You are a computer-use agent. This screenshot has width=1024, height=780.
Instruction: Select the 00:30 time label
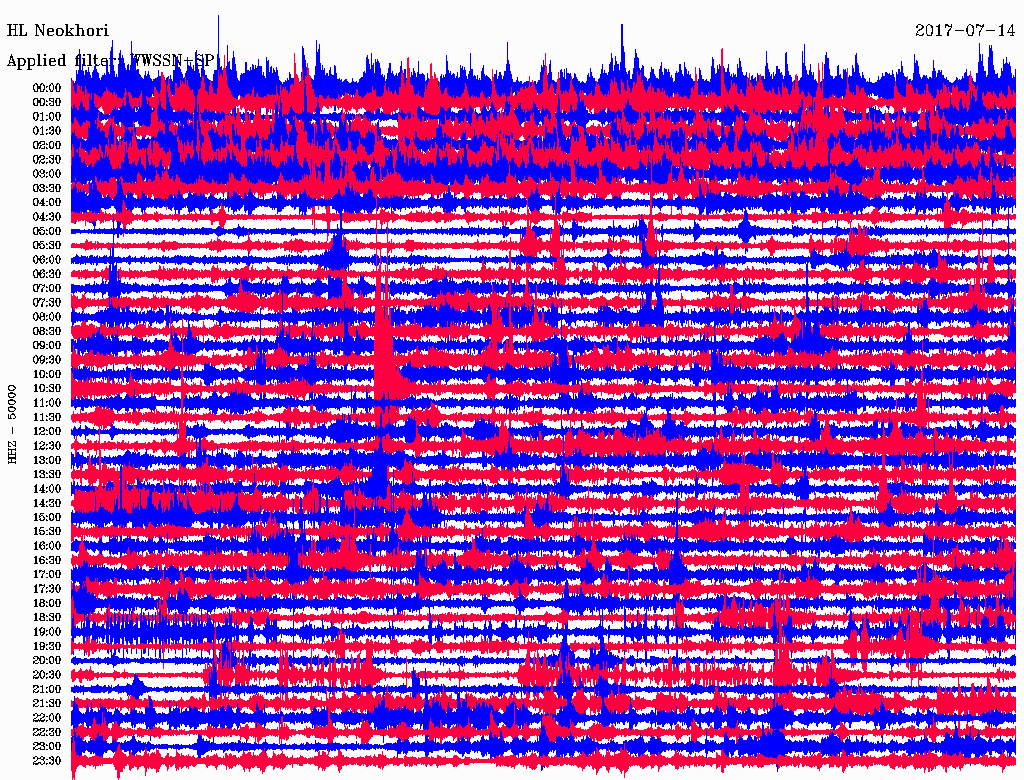pyautogui.click(x=47, y=103)
